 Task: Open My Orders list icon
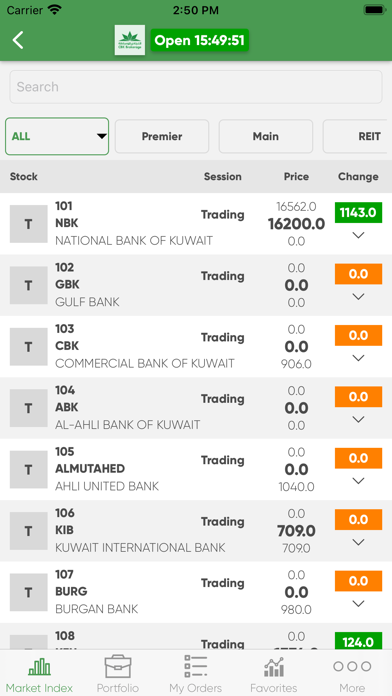[195, 666]
